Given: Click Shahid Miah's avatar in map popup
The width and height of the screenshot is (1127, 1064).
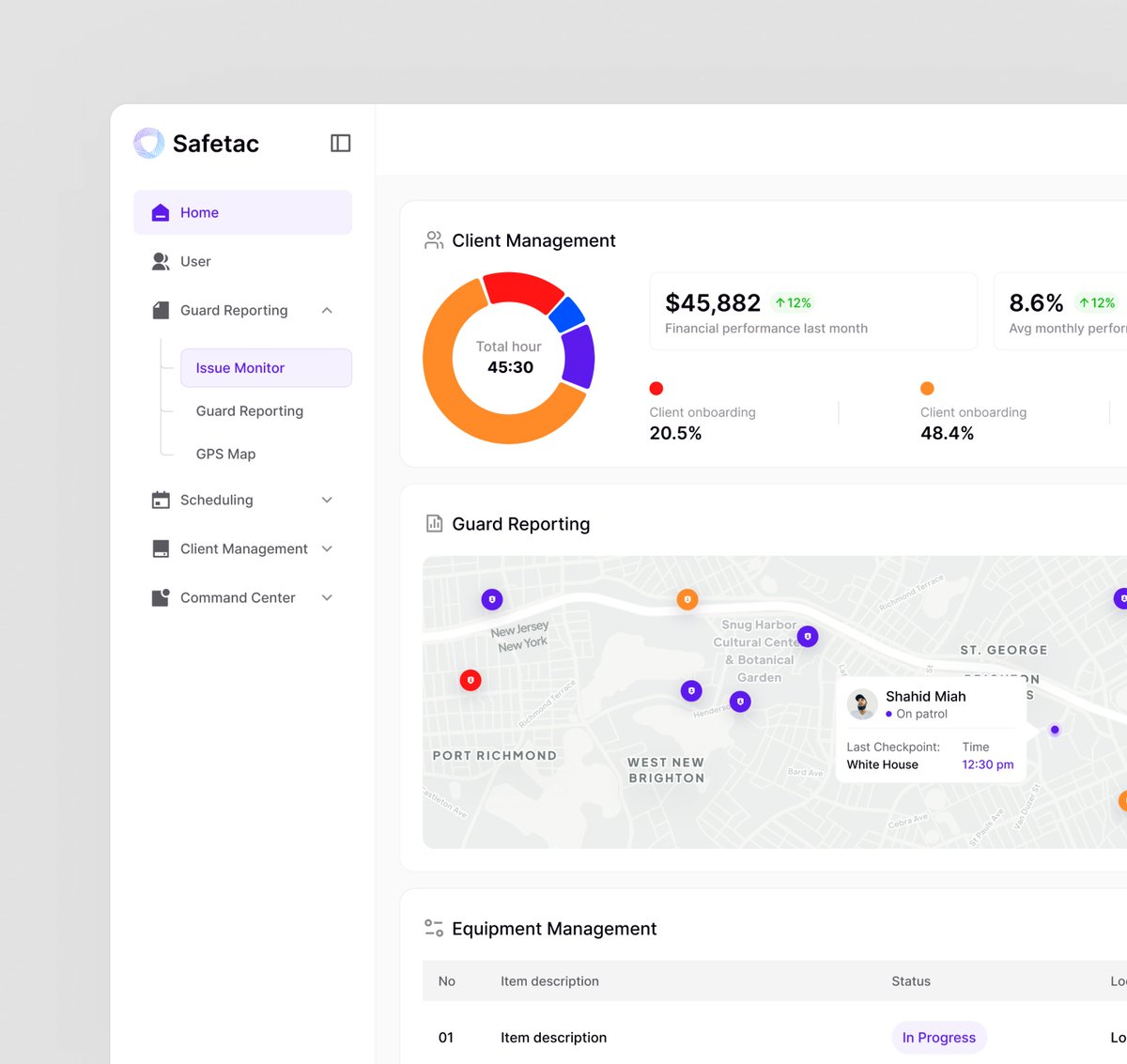Looking at the screenshot, I should click(861, 704).
